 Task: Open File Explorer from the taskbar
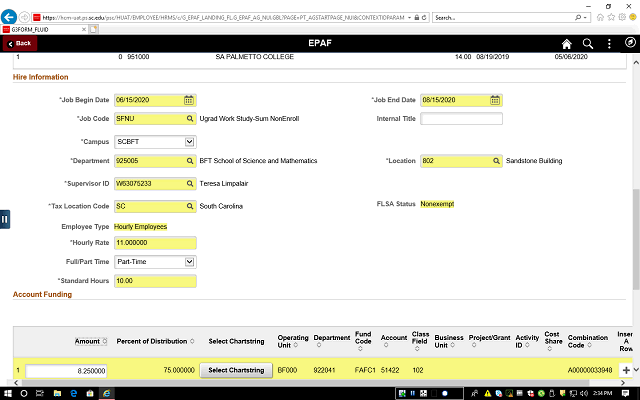coord(57,393)
